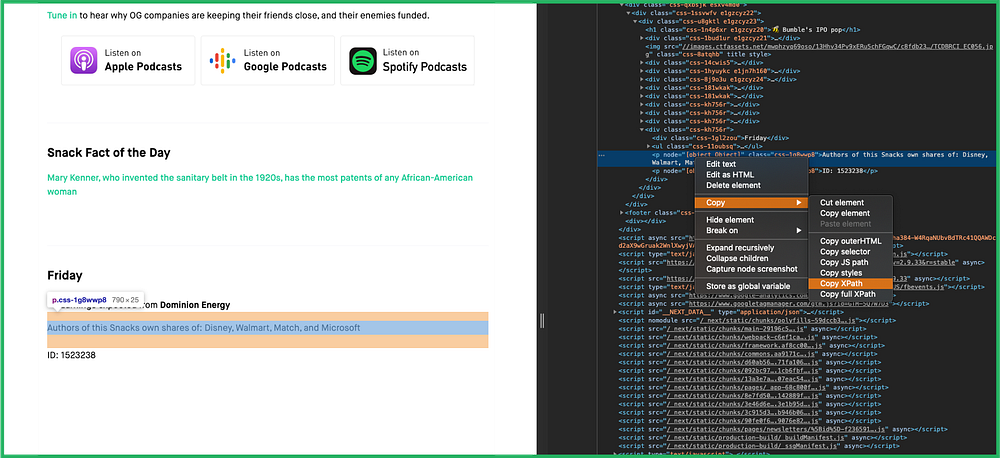This screenshot has height=458, width=1000.
Task: Choose the highlighted Copy XPath entry
Action: click(x=850, y=283)
